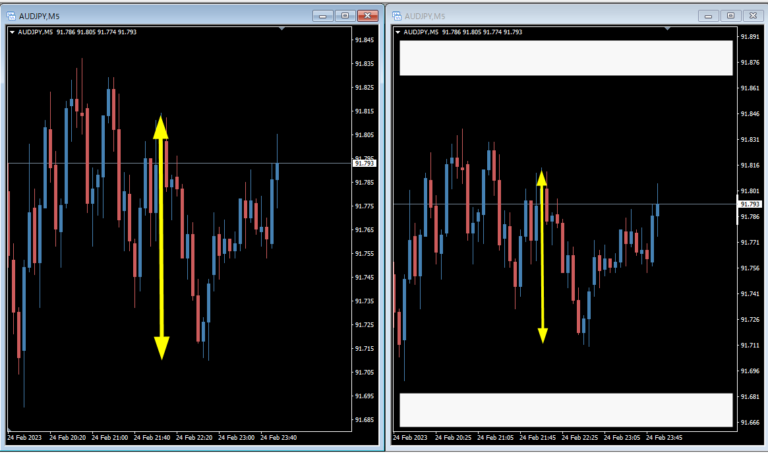
Task: Close the right AUDJPY,M5 chart window
Action: click(752, 15)
